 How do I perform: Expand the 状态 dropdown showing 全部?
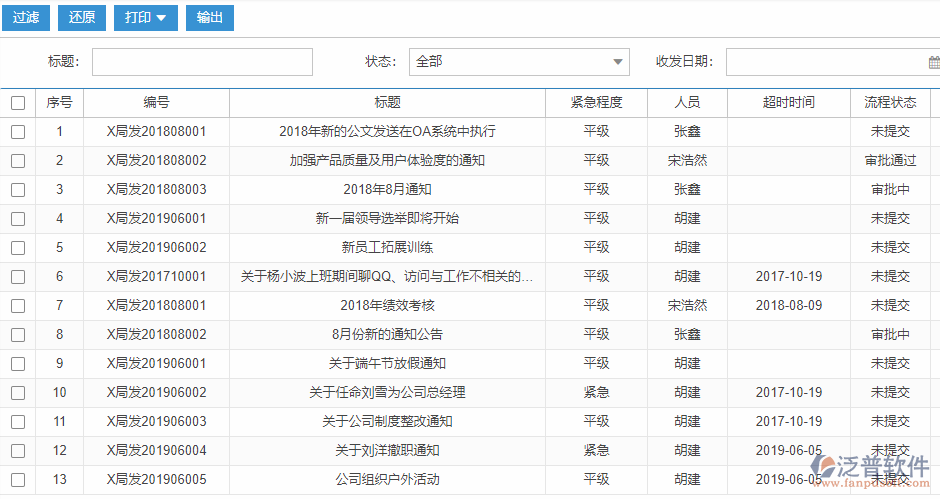(519, 62)
